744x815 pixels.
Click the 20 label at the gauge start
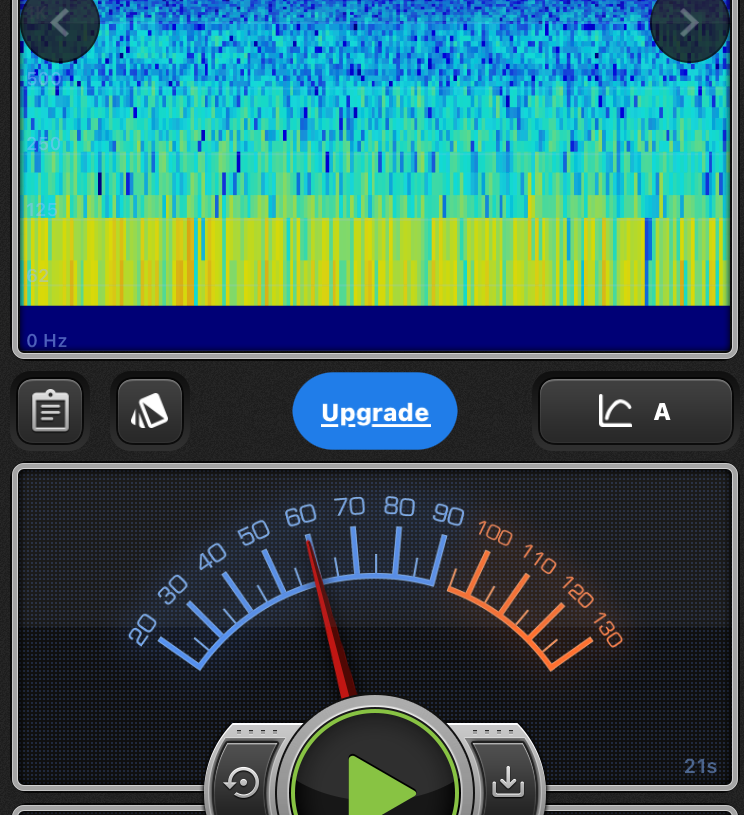point(143,629)
